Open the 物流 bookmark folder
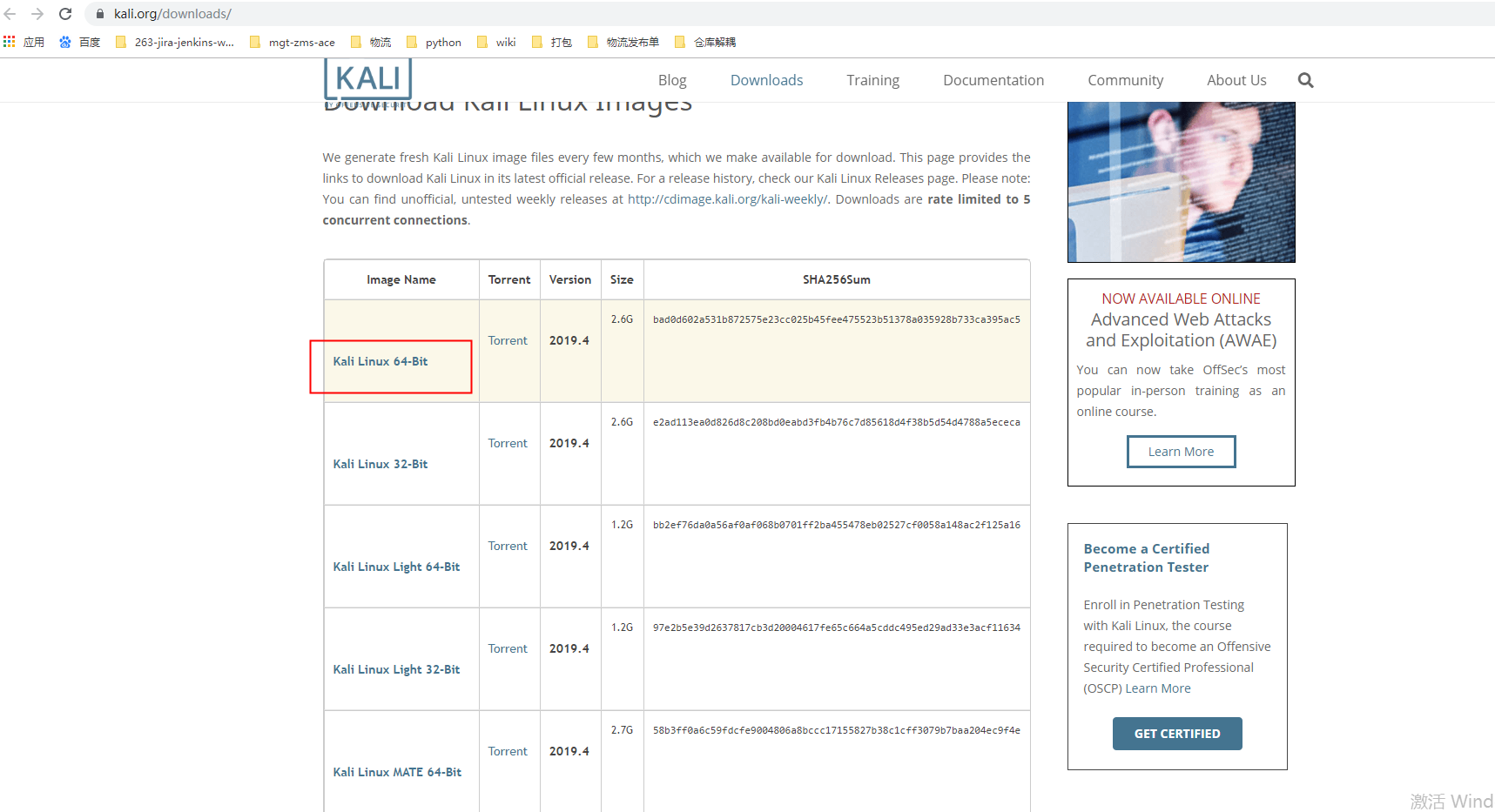1495x812 pixels. 371,42
